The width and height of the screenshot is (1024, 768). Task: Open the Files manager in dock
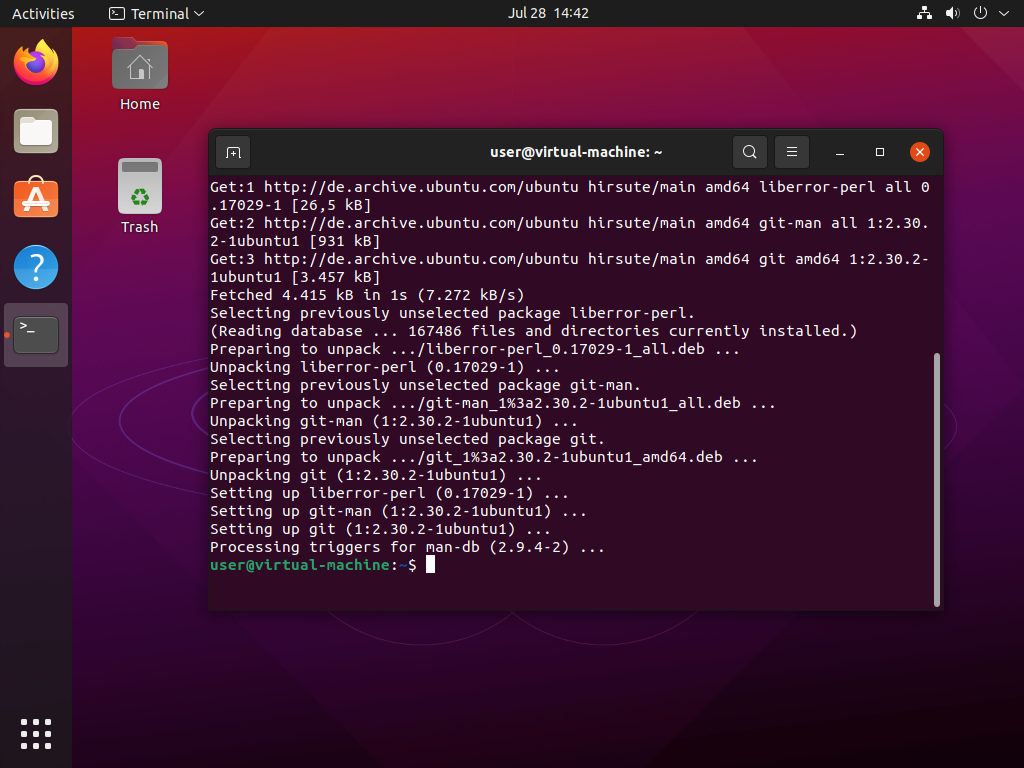(x=36, y=131)
